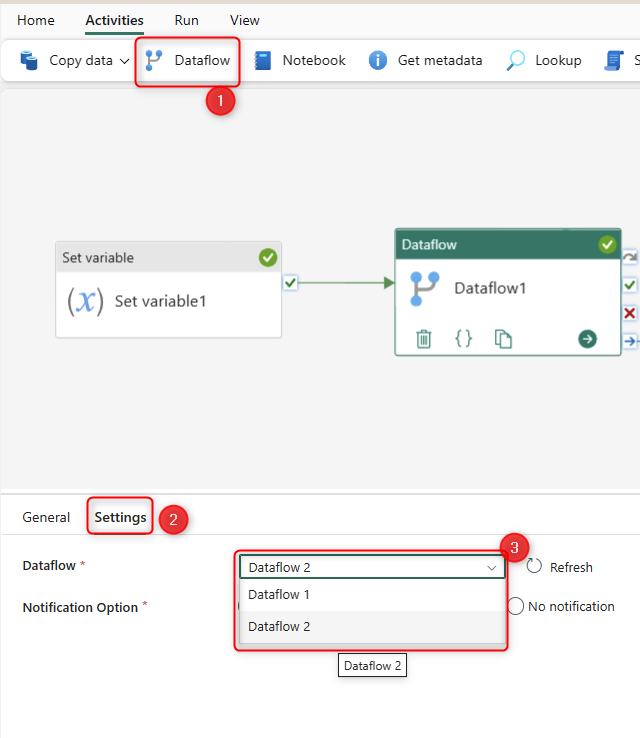The image size is (640, 738).
Task: Open the Home tab
Action: (x=36, y=20)
